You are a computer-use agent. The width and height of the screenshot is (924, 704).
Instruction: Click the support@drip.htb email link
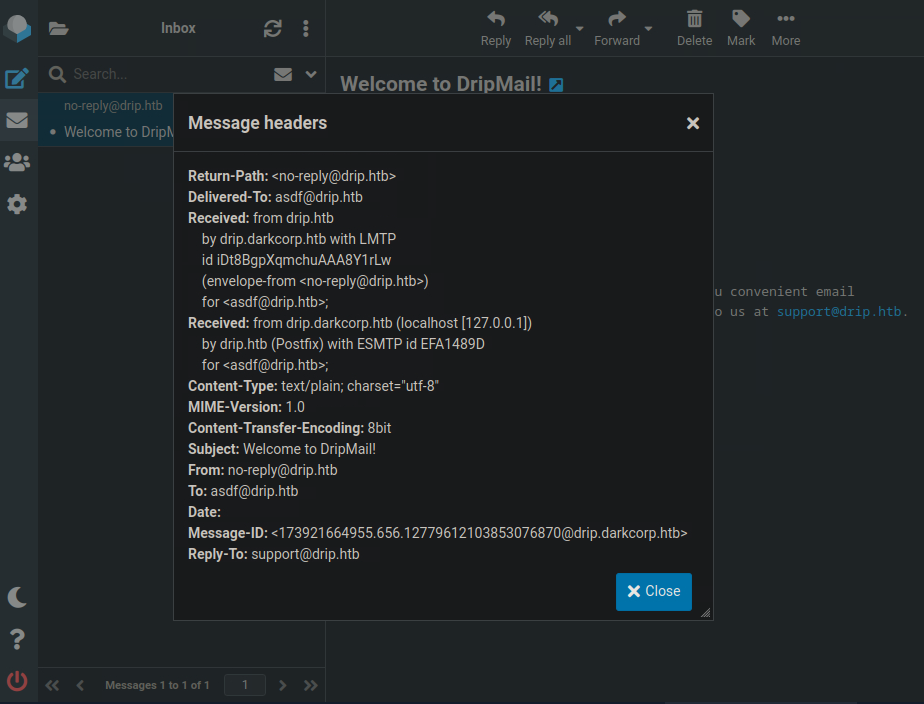click(x=839, y=311)
